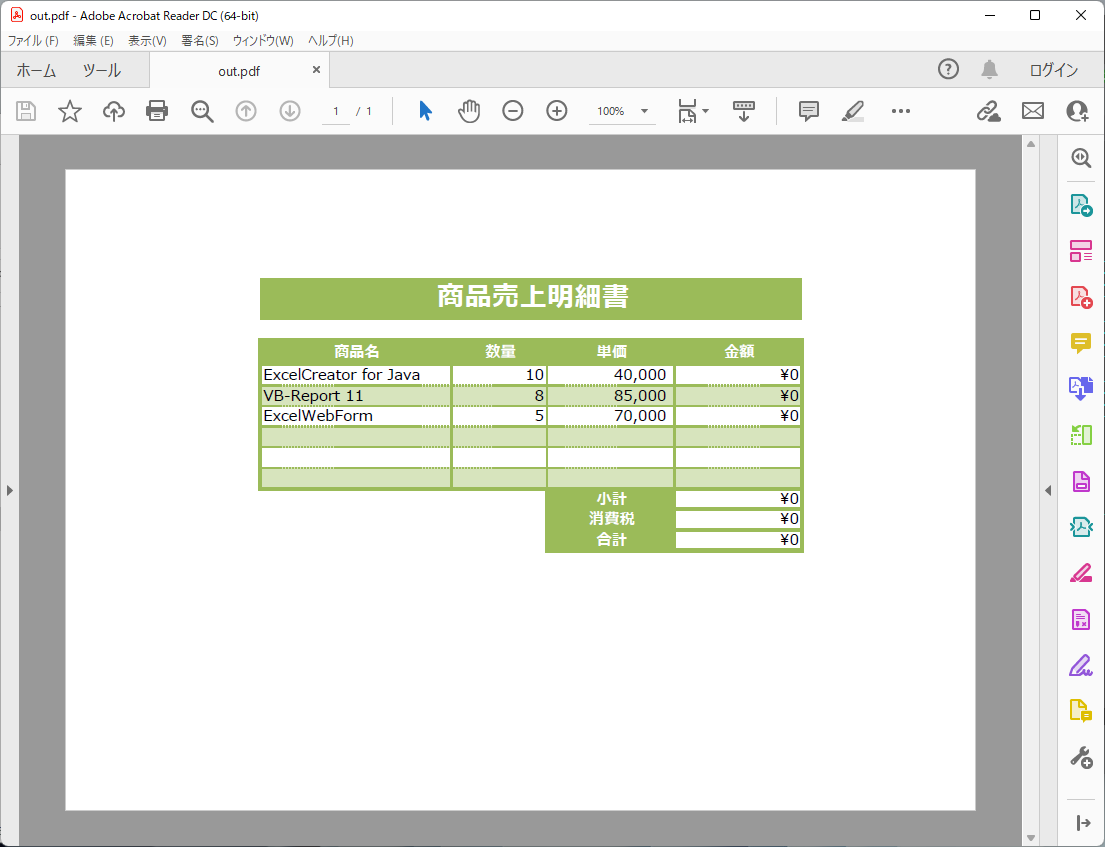
Task: Select the out.pdf document tab
Action: [239, 71]
